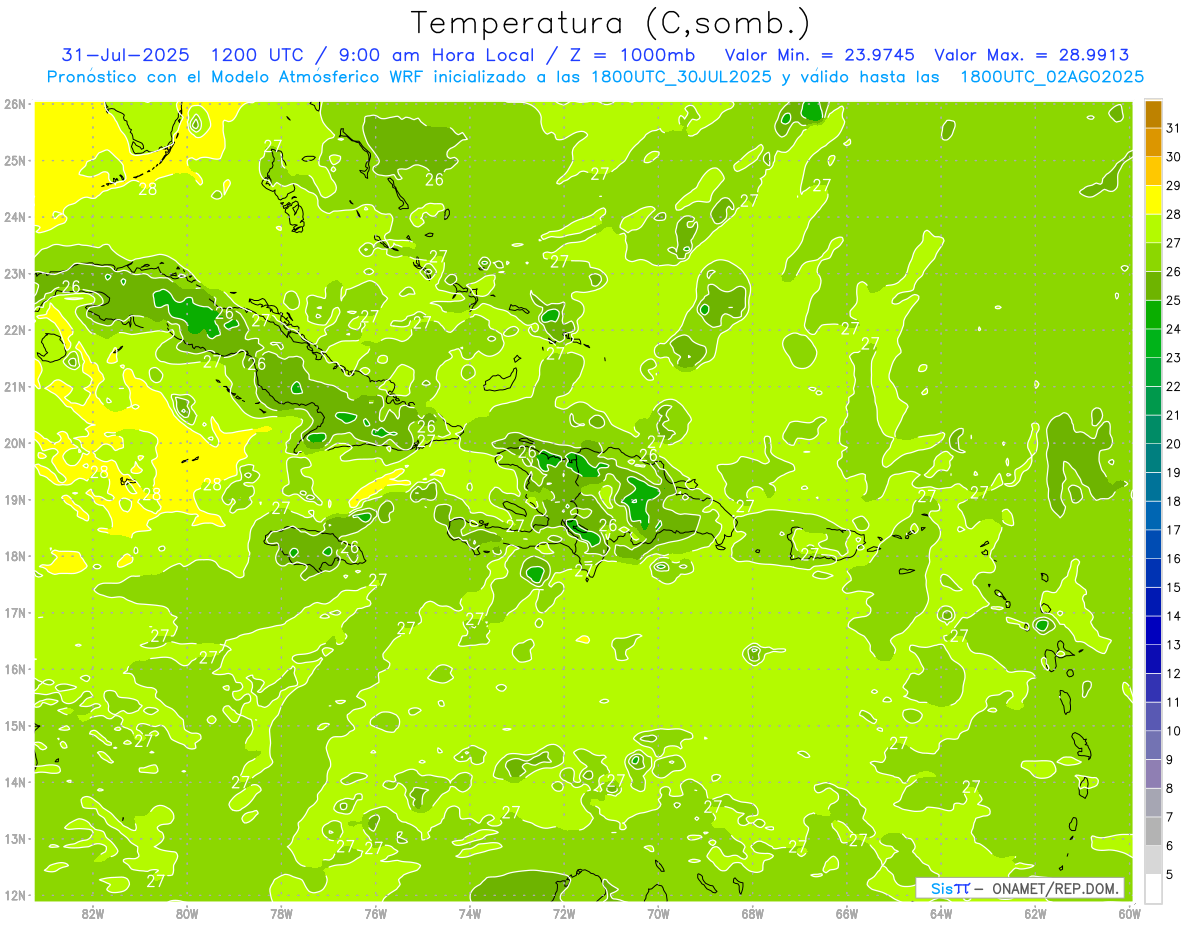Select the date text '31-Jul-2025'
This screenshot has height=927, width=1200.
pyautogui.click(x=125, y=55)
